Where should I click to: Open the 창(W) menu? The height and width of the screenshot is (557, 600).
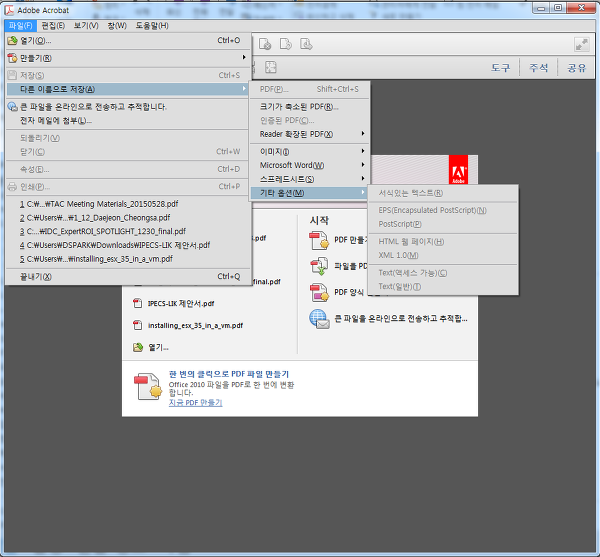point(117,26)
